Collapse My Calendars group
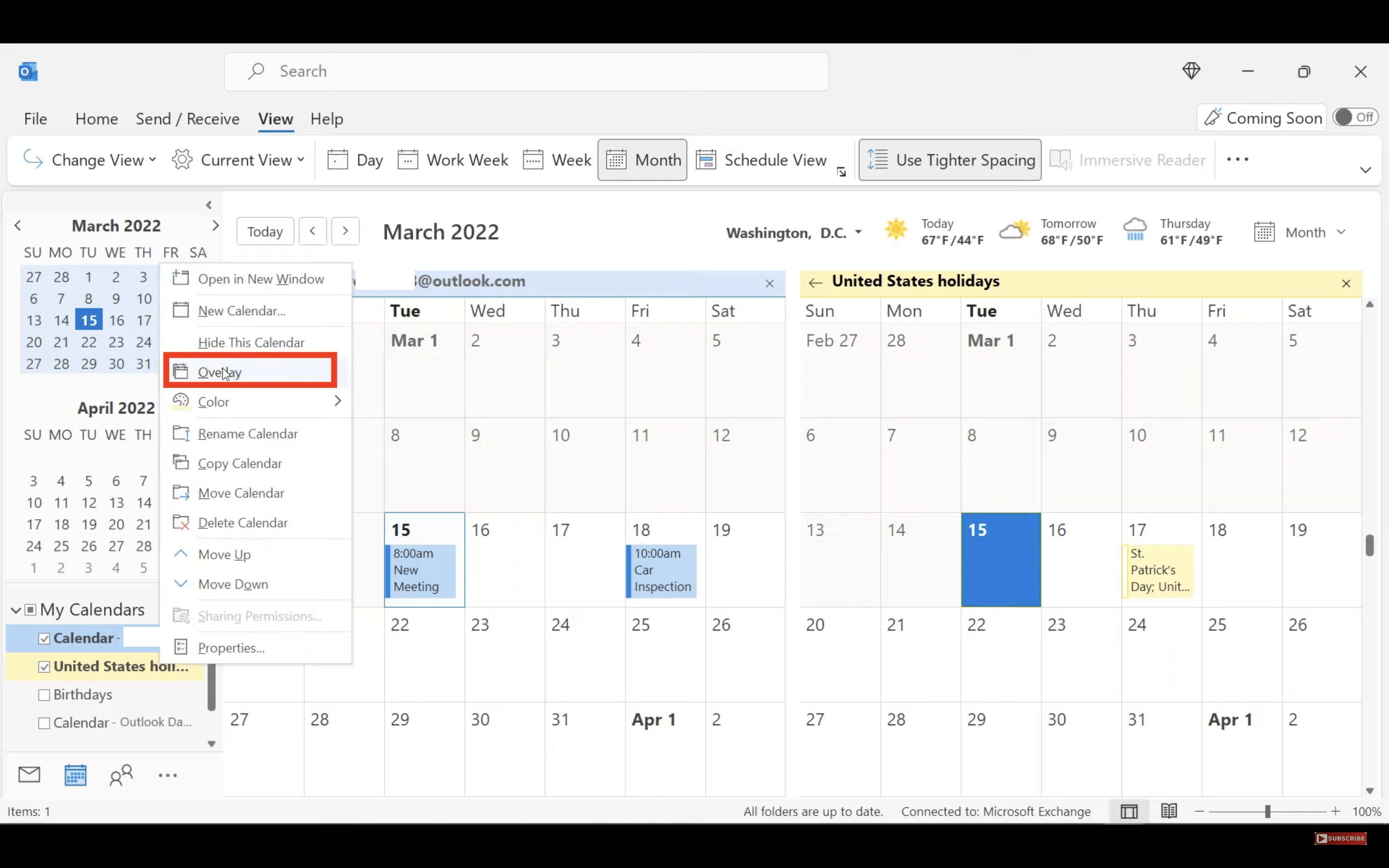The width and height of the screenshot is (1389, 868). coord(16,610)
